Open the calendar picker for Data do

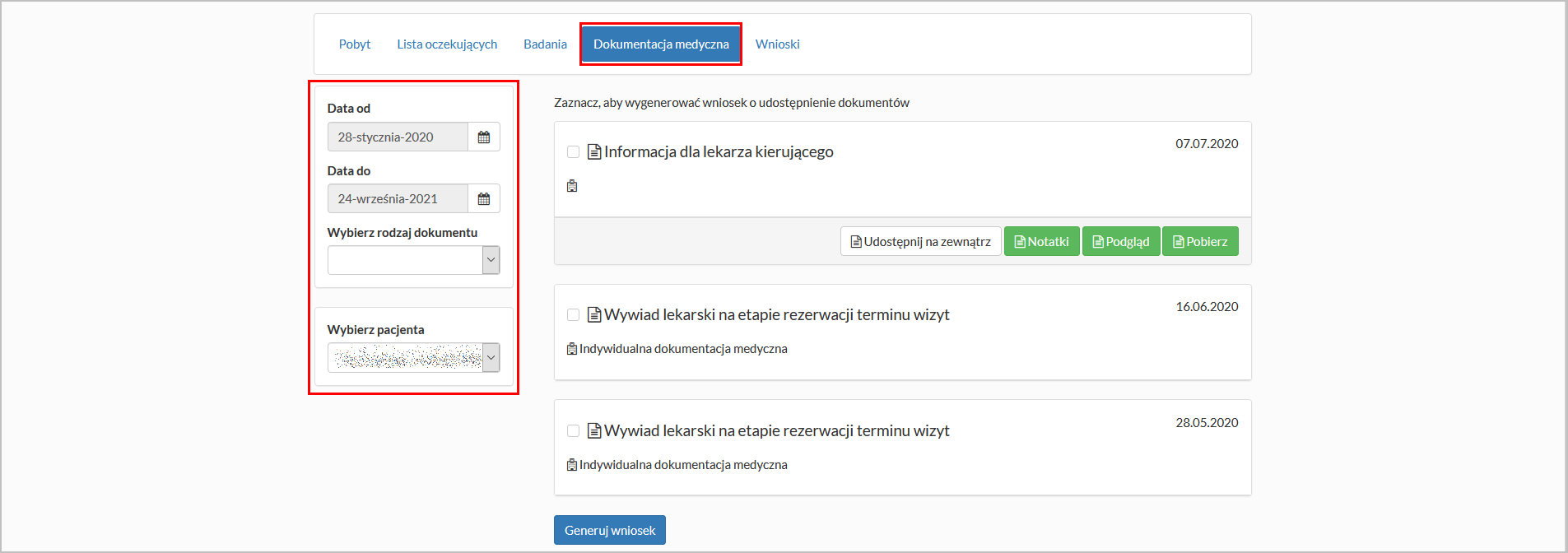pos(484,199)
